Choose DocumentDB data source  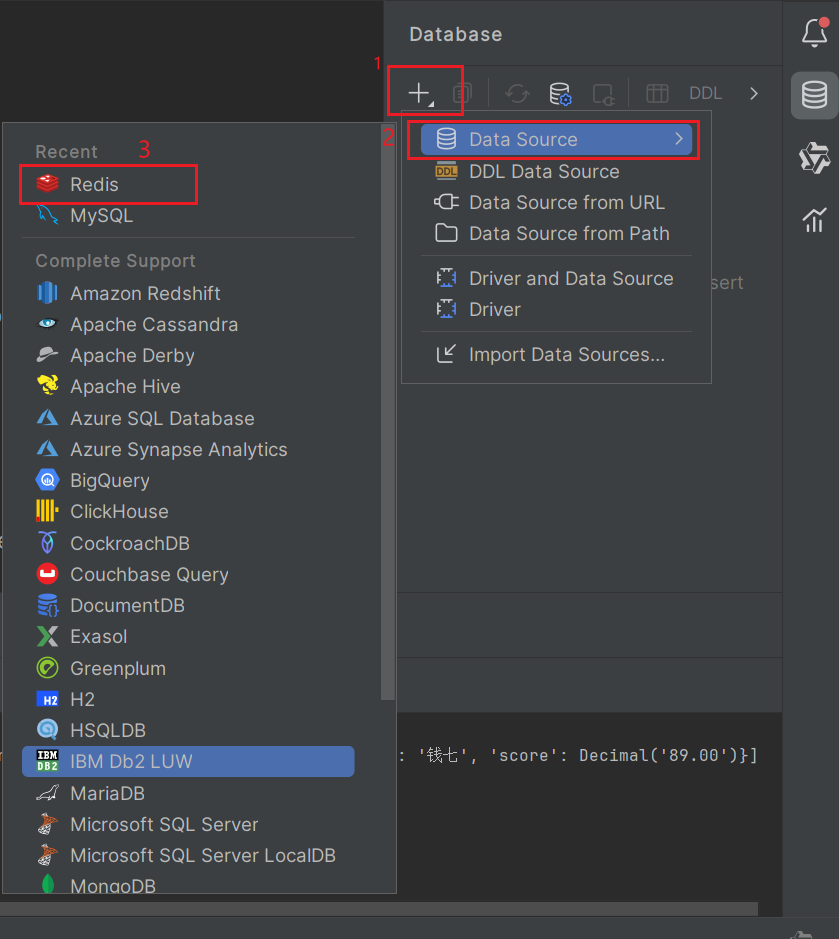[188, 605]
